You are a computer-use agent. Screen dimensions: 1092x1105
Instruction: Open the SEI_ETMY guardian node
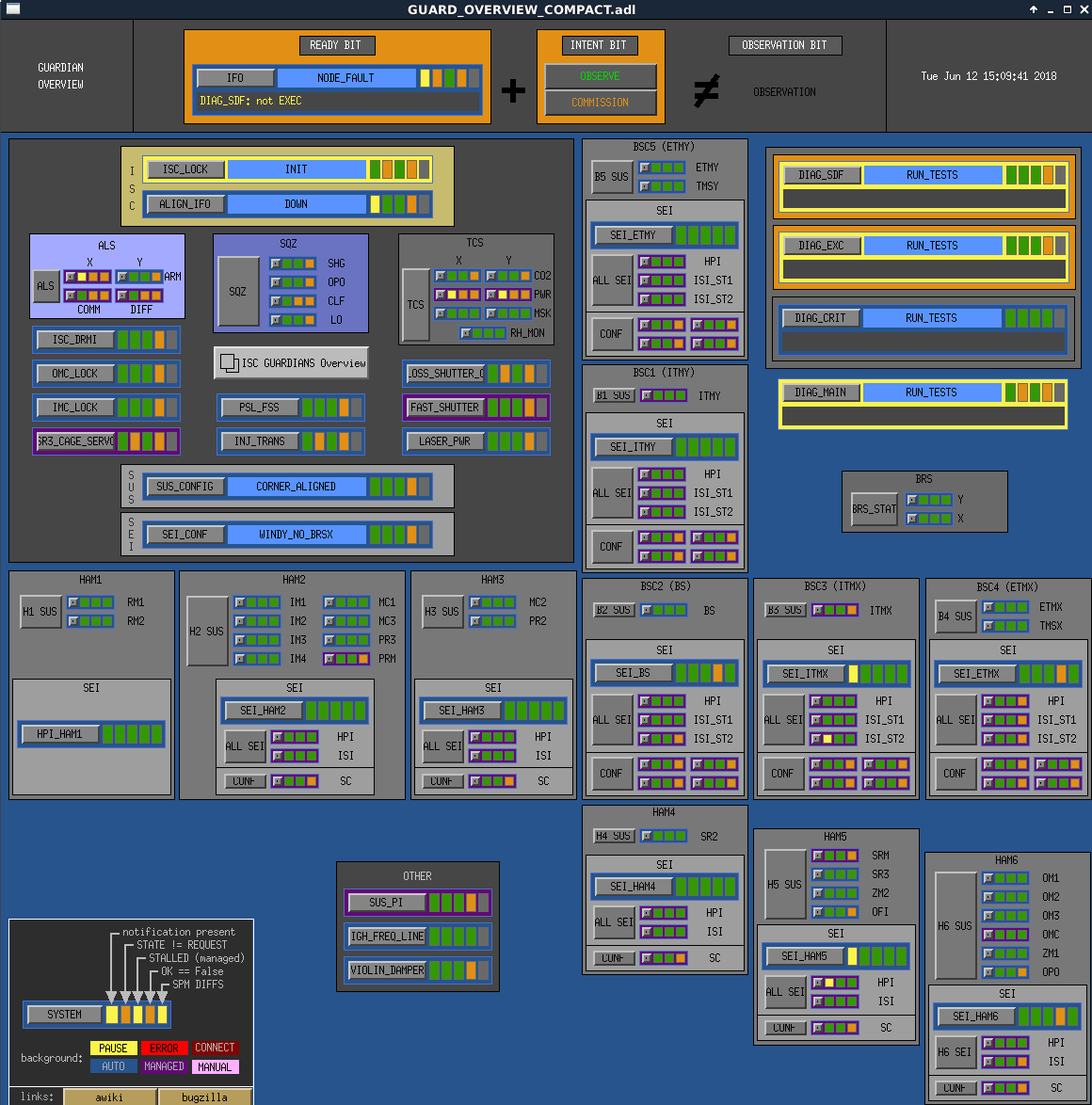[632, 235]
